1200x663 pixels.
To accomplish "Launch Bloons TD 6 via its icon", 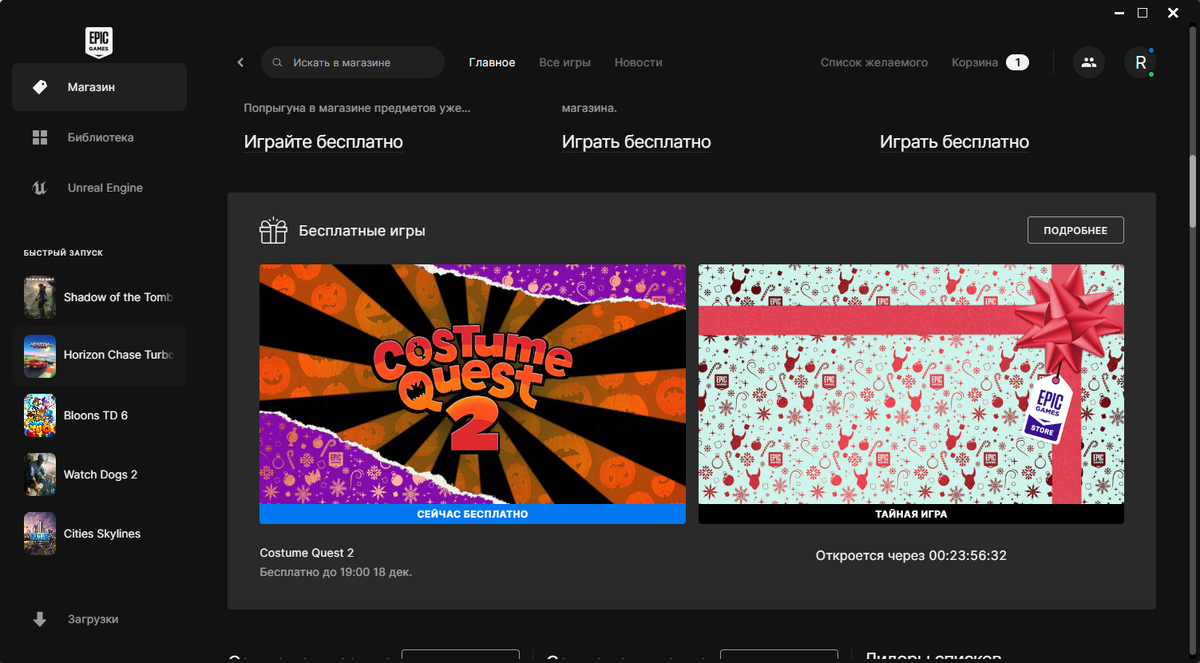I will [x=40, y=415].
